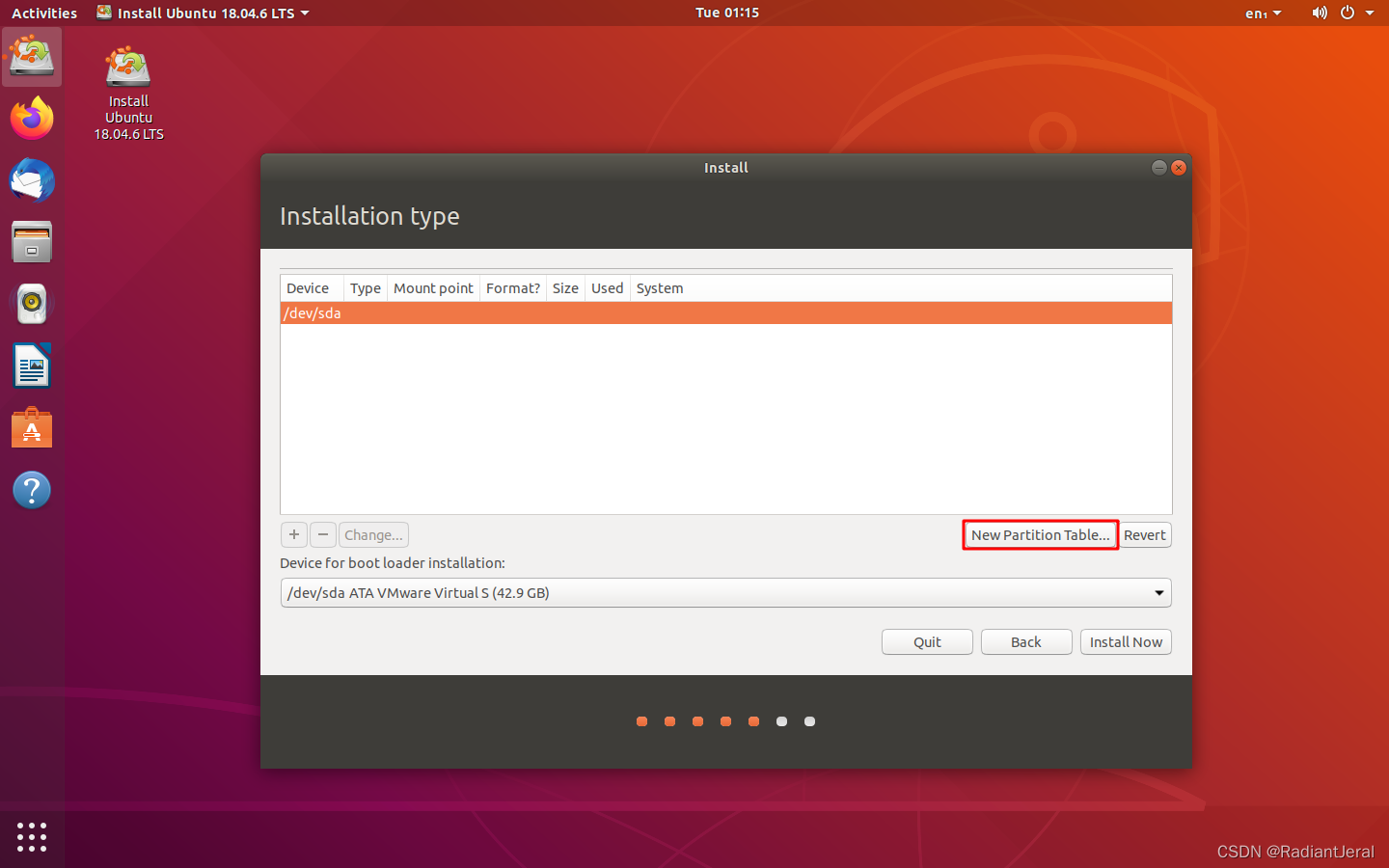
Task: Remove partition with minus button
Action: [323, 534]
